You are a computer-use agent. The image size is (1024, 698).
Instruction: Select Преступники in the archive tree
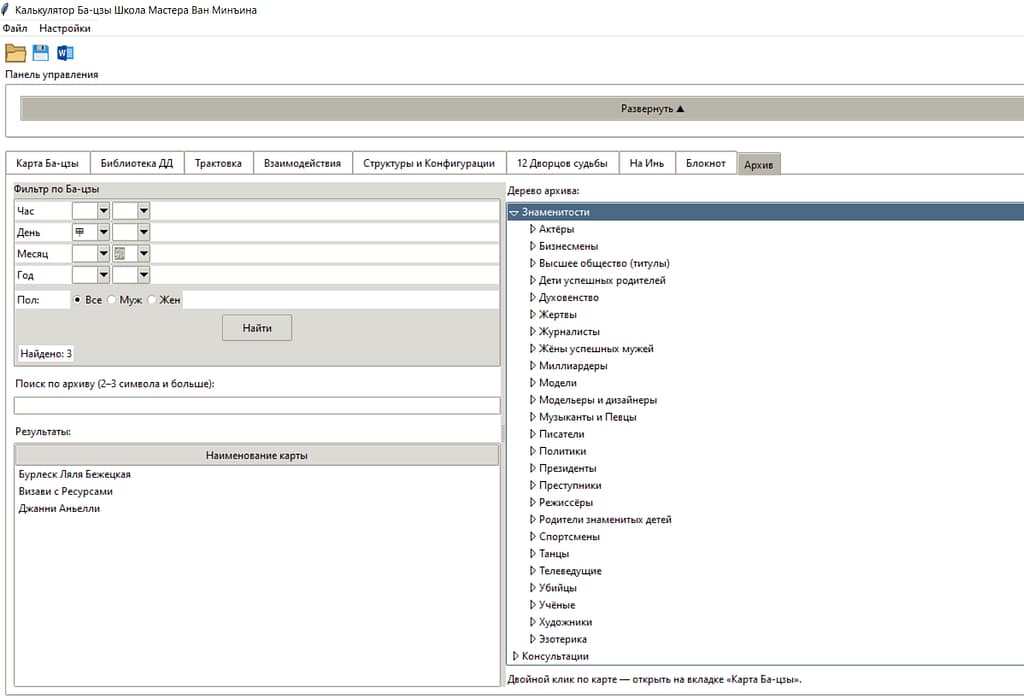pos(570,485)
